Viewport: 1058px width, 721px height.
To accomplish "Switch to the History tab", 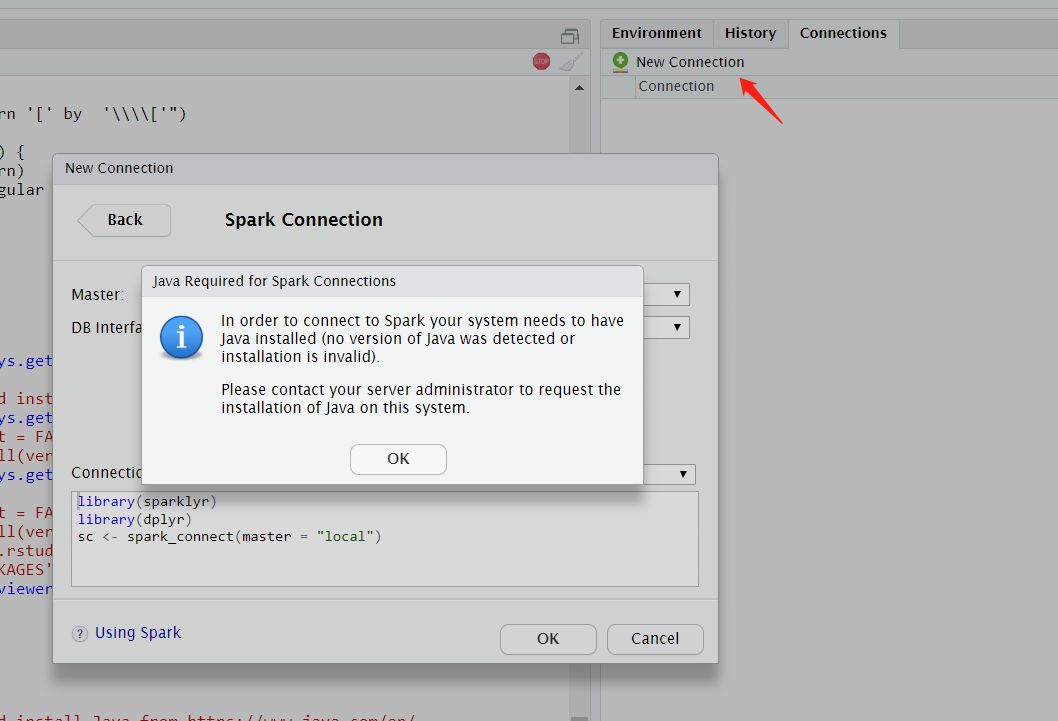I will pos(750,33).
